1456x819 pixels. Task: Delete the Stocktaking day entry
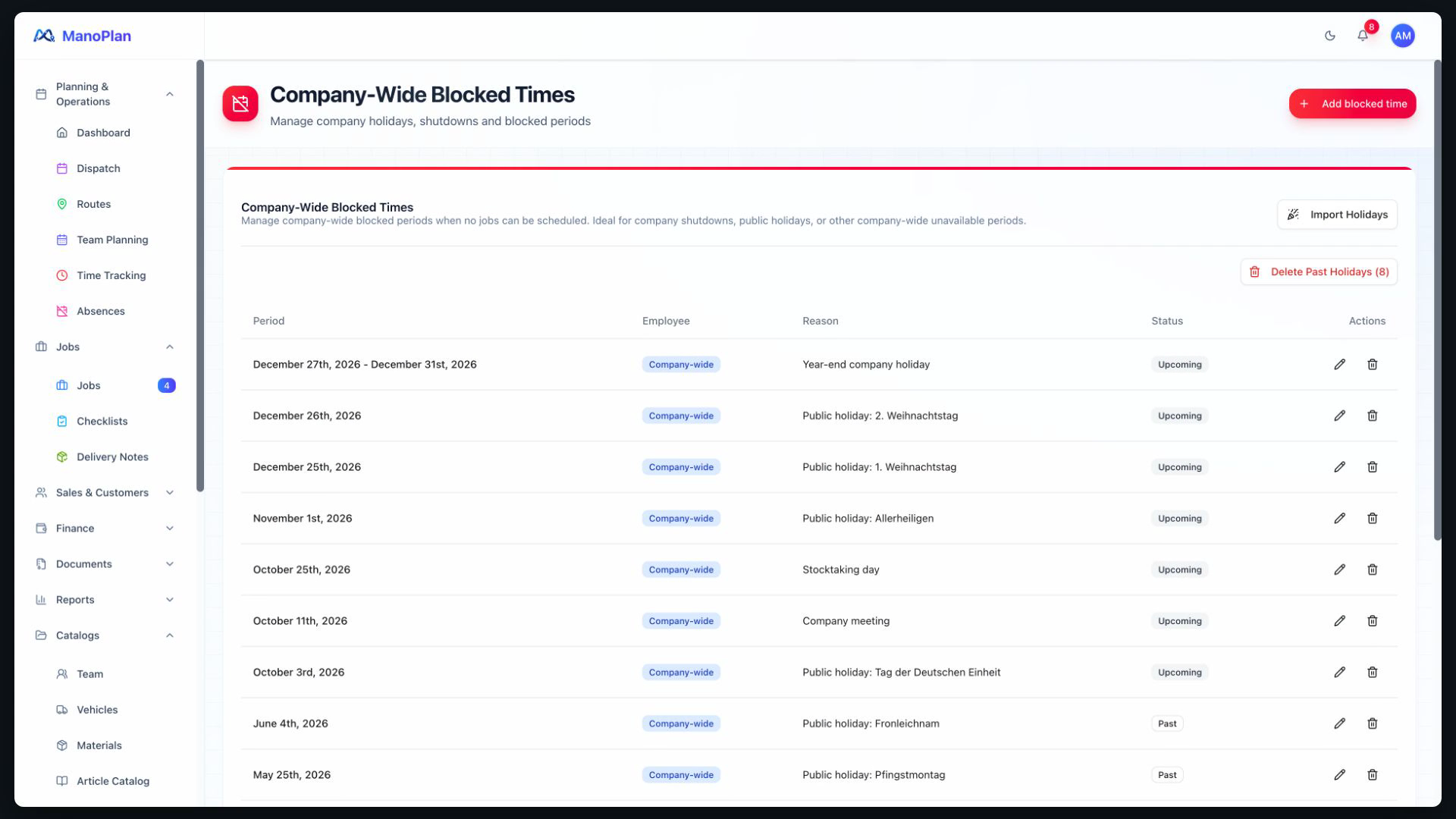coord(1372,570)
